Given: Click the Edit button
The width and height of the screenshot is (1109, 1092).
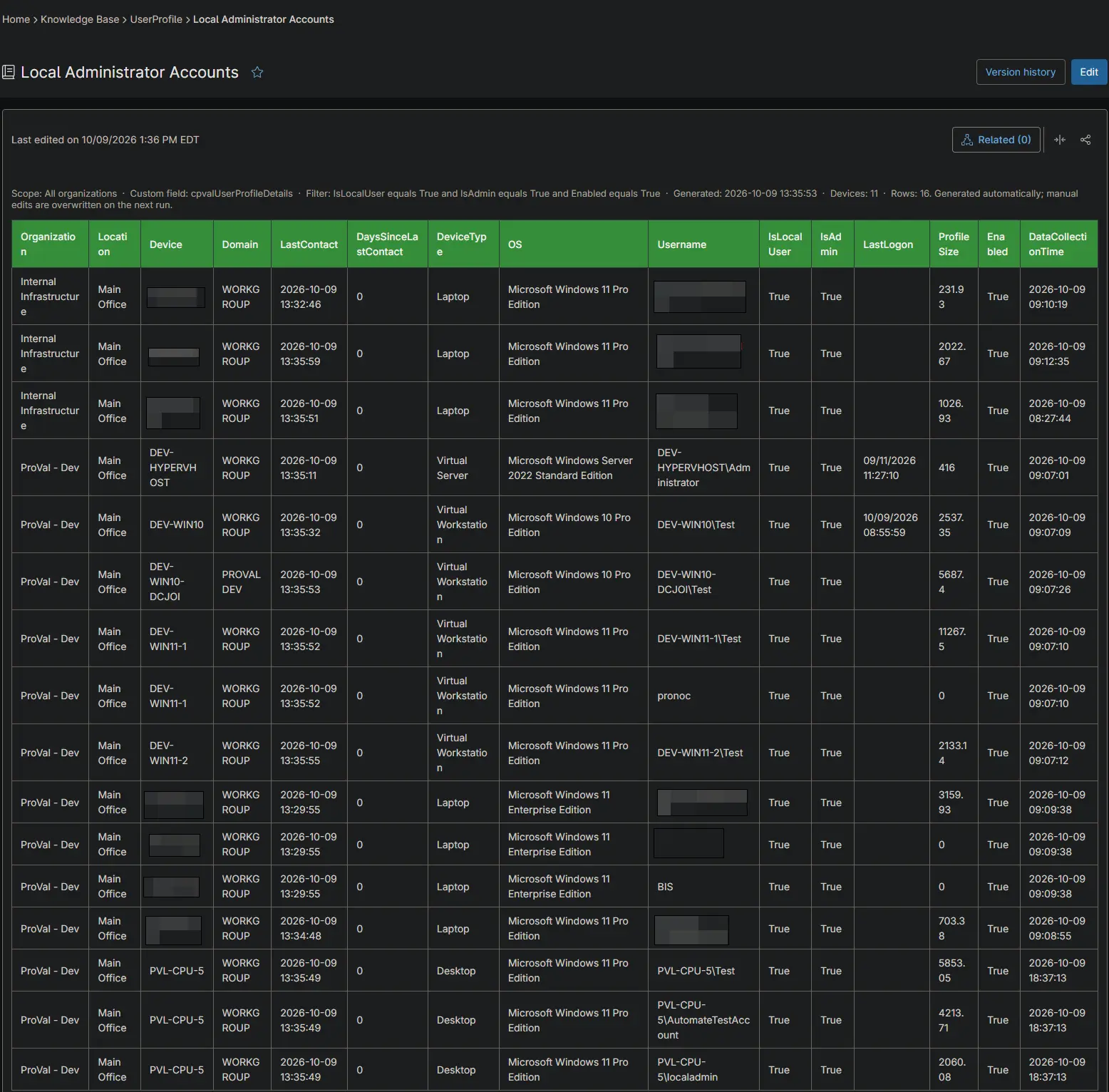Looking at the screenshot, I should click(1089, 72).
